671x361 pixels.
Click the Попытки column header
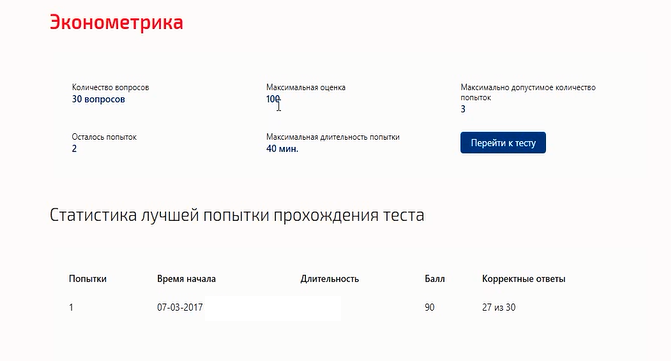[87, 279]
